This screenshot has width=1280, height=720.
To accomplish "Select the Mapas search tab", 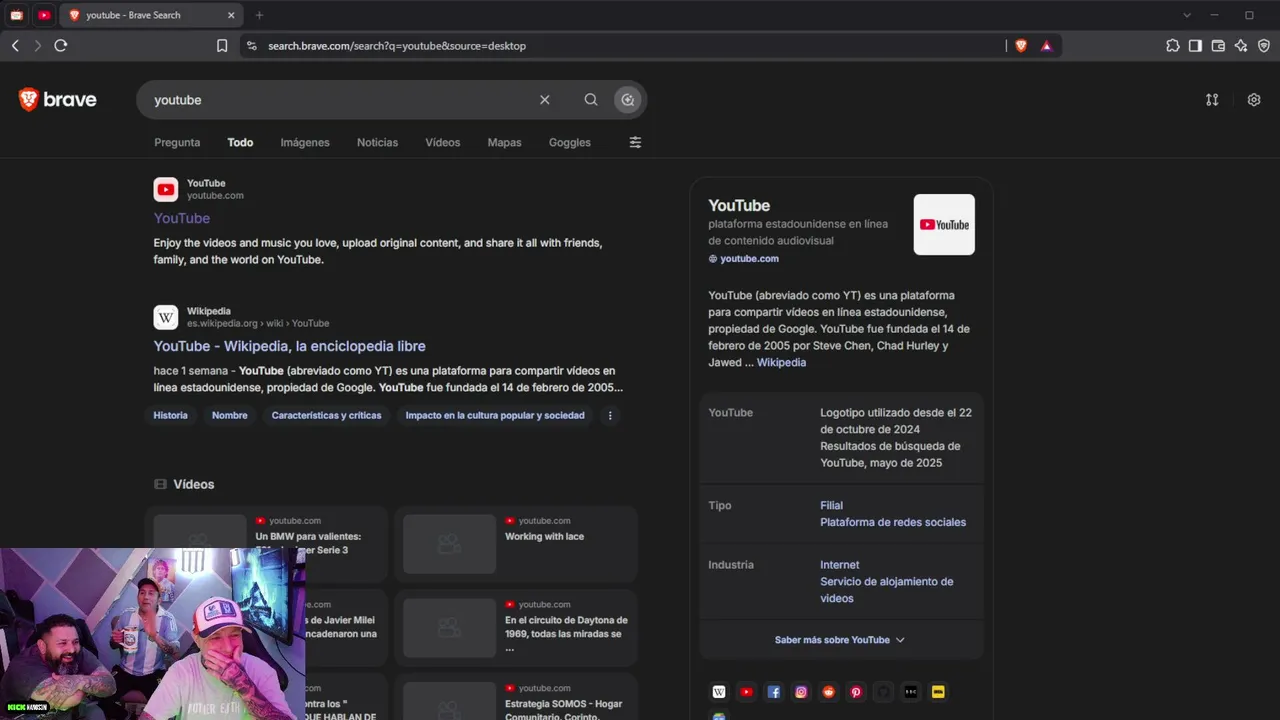I will click(x=504, y=142).
